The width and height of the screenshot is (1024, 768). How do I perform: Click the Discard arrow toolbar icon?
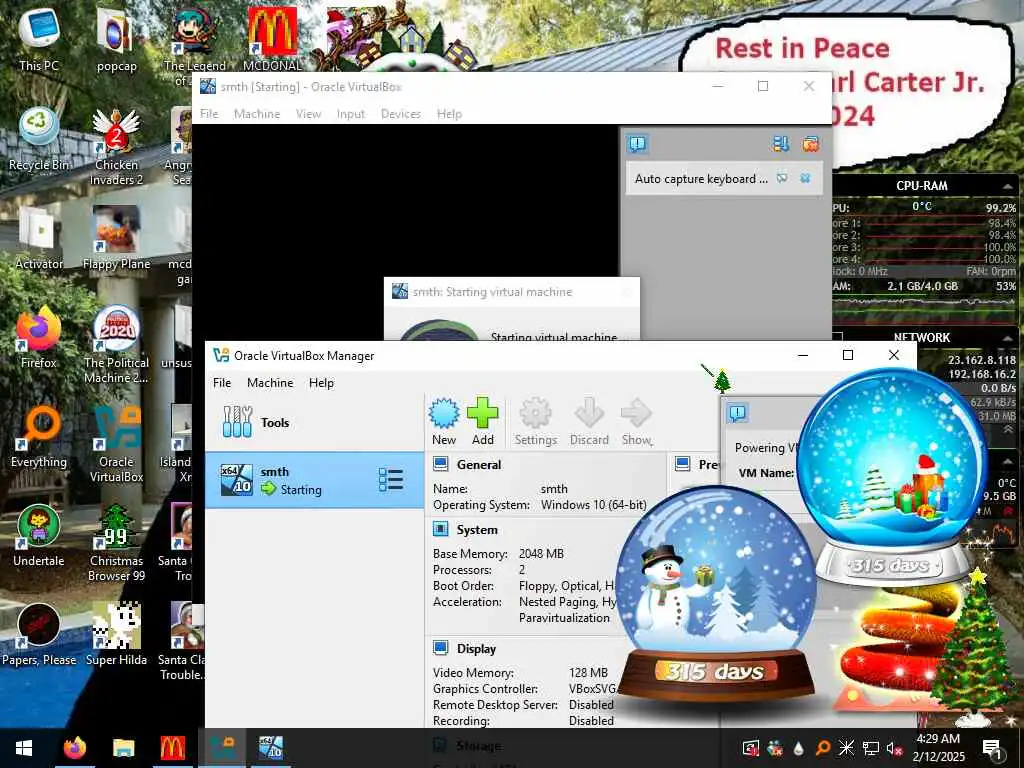pos(589,422)
